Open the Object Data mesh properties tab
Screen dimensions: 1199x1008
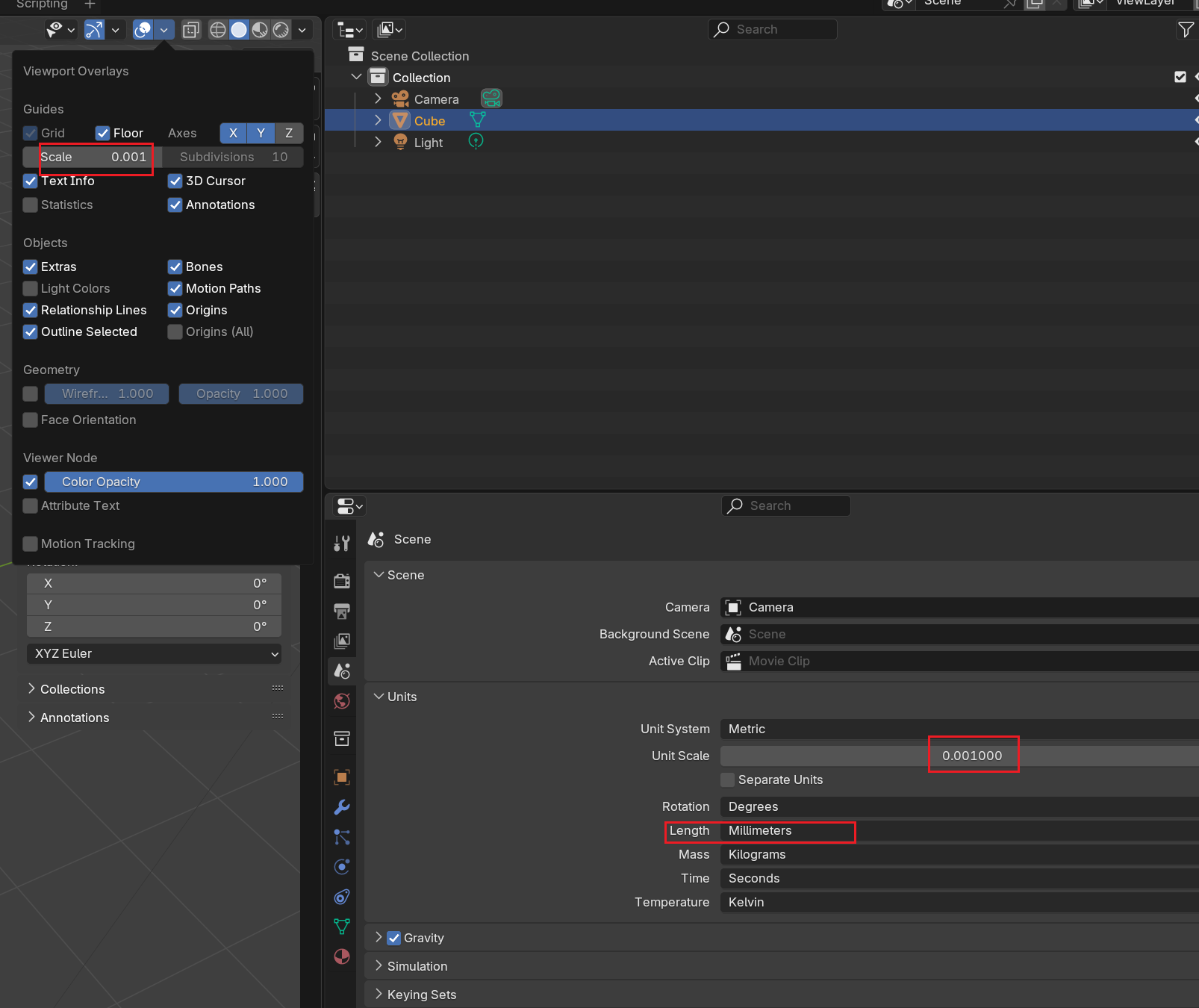[342, 927]
